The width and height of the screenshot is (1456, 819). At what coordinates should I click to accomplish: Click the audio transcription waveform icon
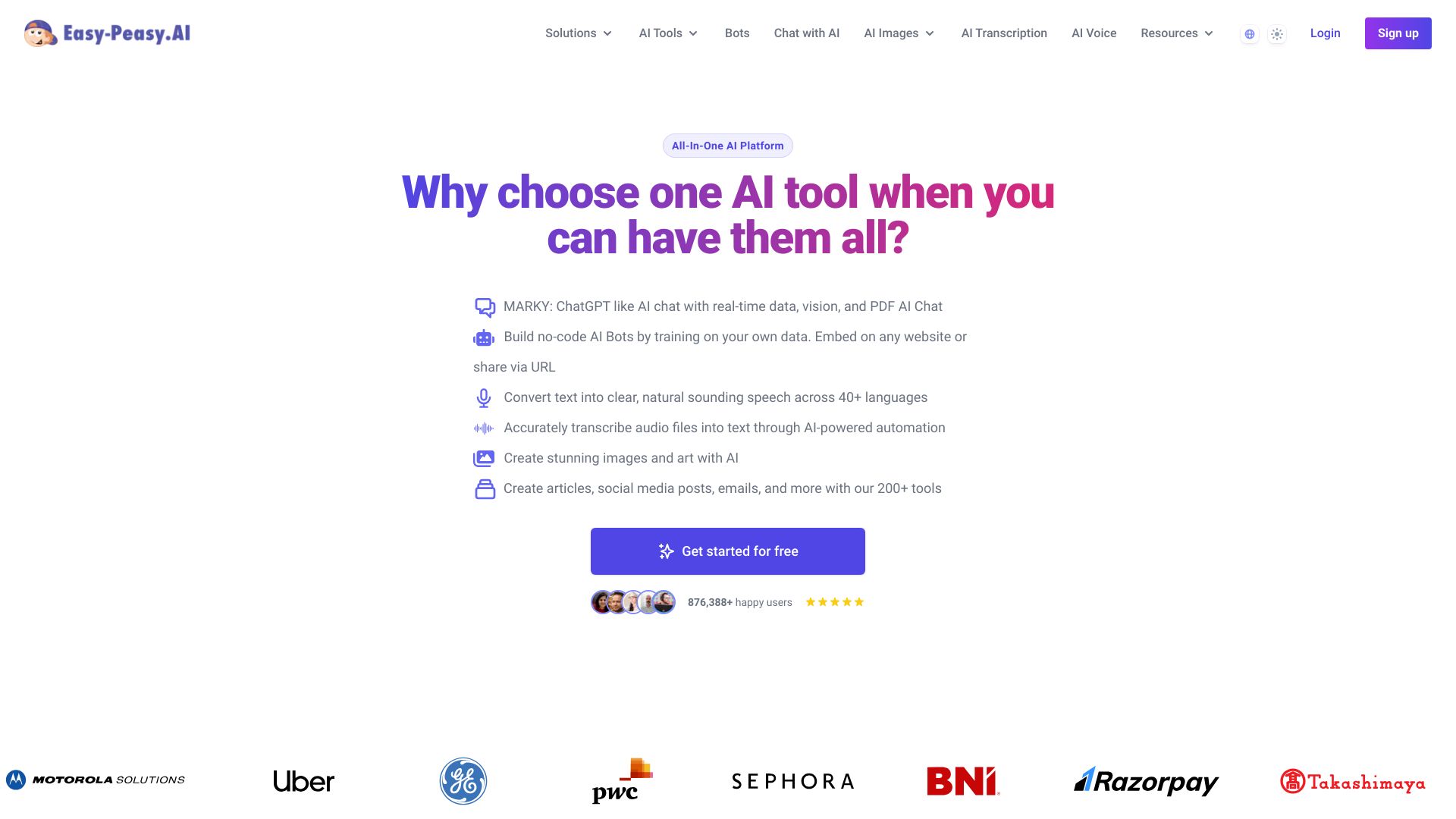(x=484, y=428)
